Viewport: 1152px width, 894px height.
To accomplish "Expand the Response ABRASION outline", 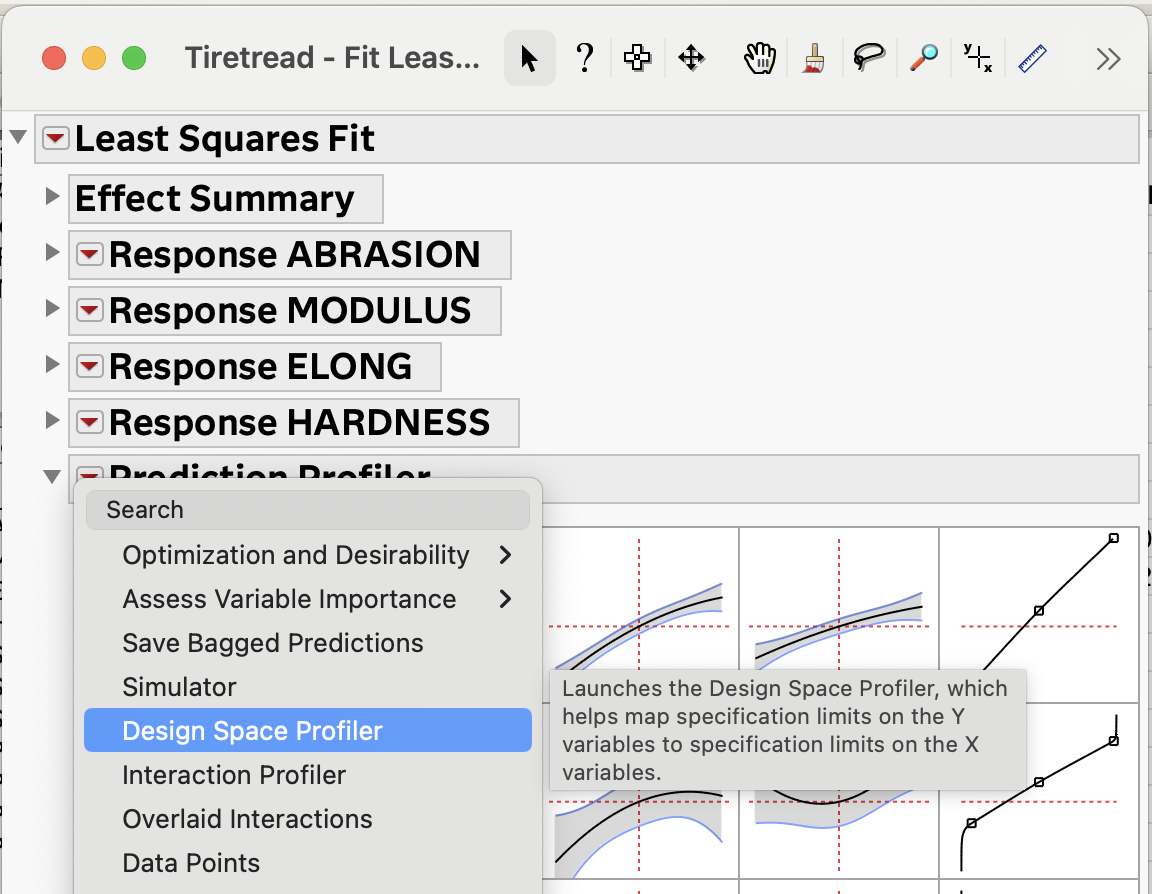I will tap(53, 253).
